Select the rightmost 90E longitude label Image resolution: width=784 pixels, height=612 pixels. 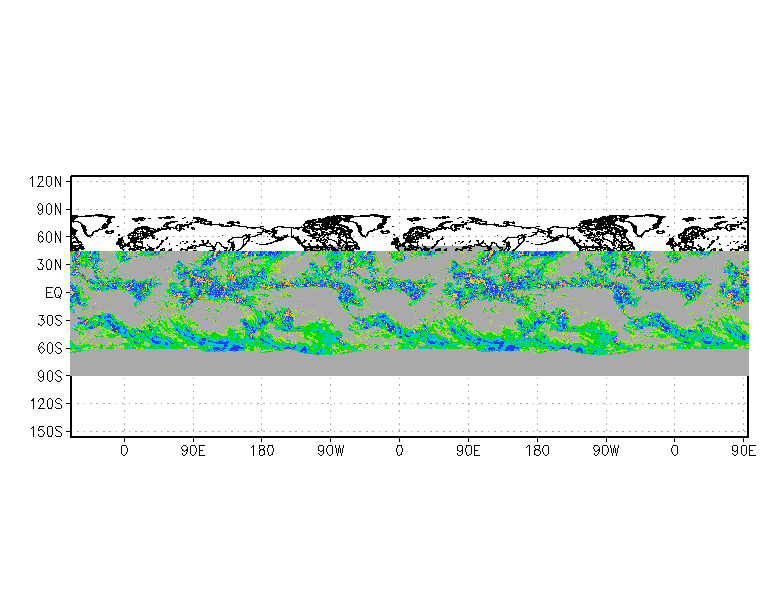click(743, 451)
